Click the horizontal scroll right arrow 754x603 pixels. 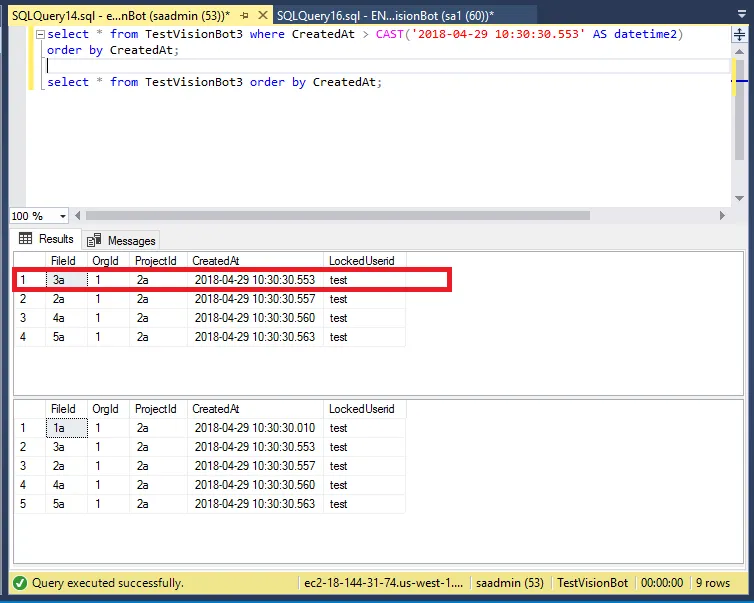(x=722, y=215)
